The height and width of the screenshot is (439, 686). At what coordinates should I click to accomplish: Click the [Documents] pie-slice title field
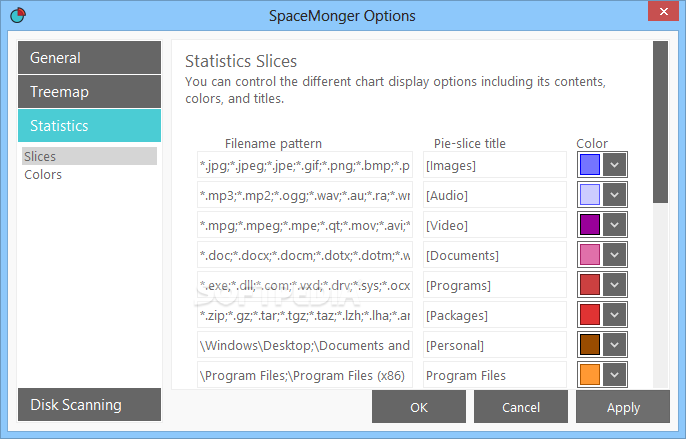pos(495,255)
